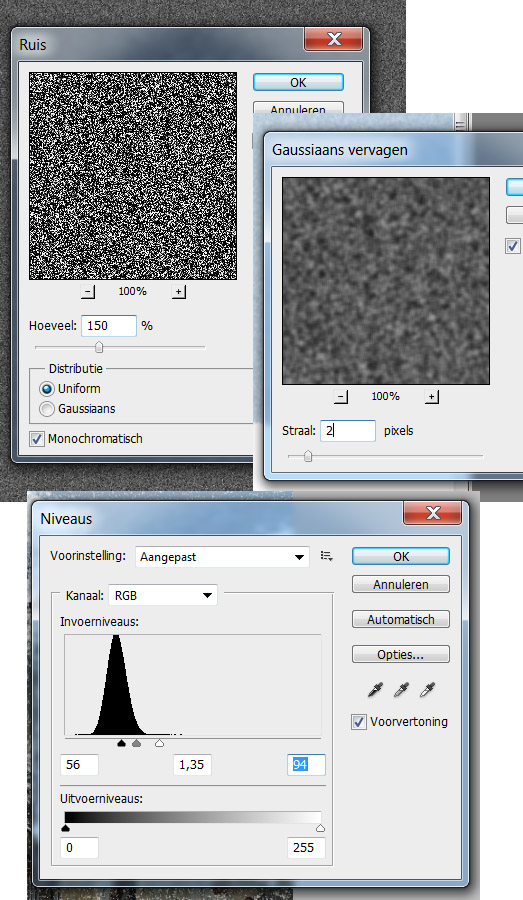Select the Uniform distribution radio button
The width and height of the screenshot is (523, 900).
pos(47,389)
